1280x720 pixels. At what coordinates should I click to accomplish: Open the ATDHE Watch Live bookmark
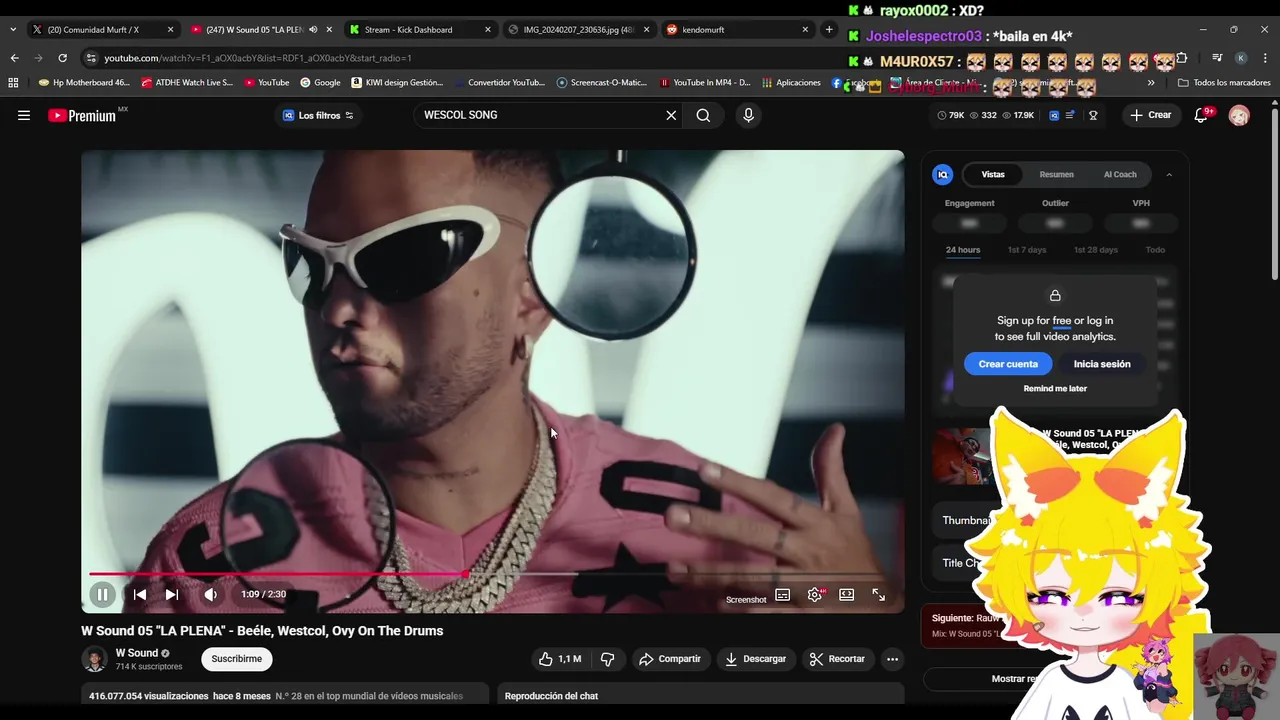pyautogui.click(x=187, y=83)
